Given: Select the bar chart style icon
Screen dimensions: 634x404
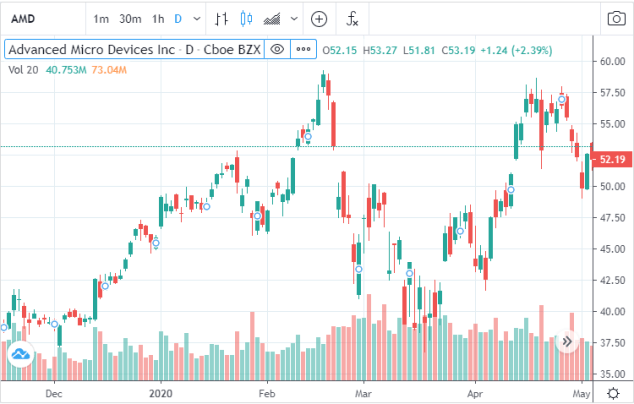Looking at the screenshot, I should tap(221, 19).
